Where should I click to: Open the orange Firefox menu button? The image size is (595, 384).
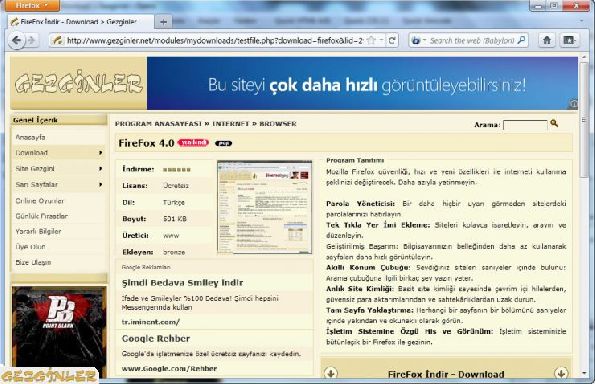(x=32, y=5)
